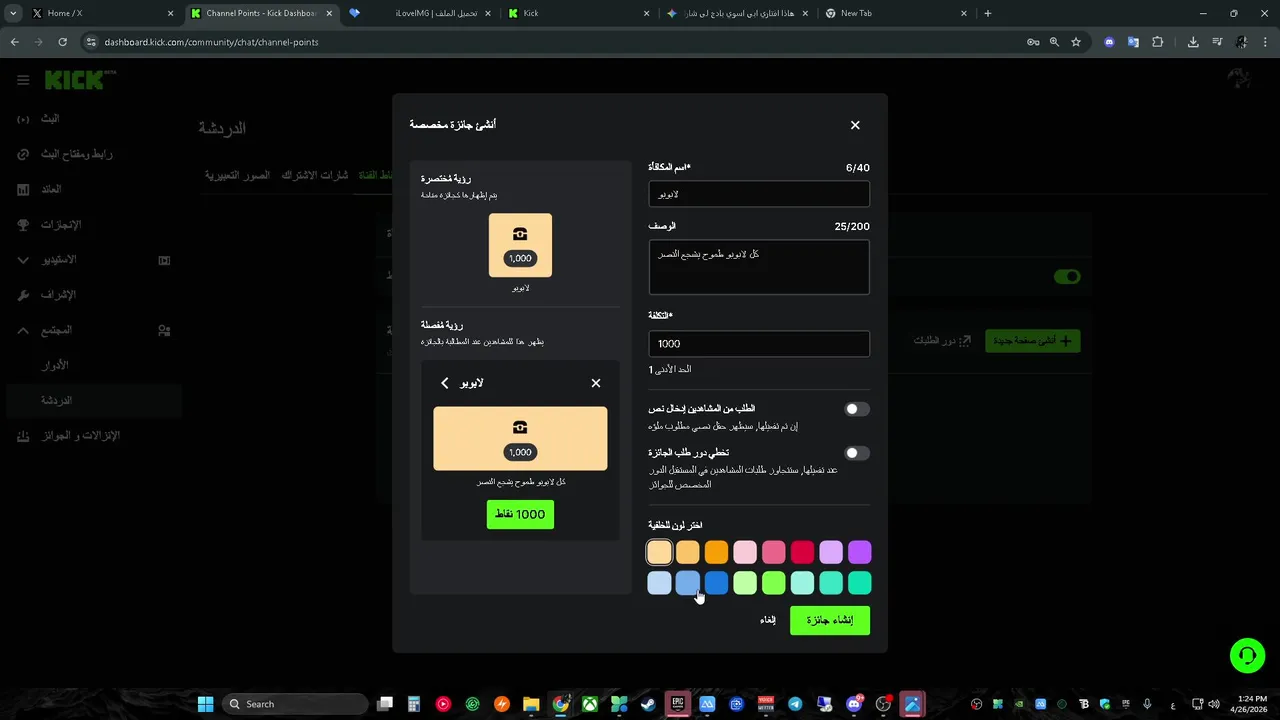The width and height of the screenshot is (1280, 720).
Task: Toggle the green switch behind the dialog
Action: 1067,277
